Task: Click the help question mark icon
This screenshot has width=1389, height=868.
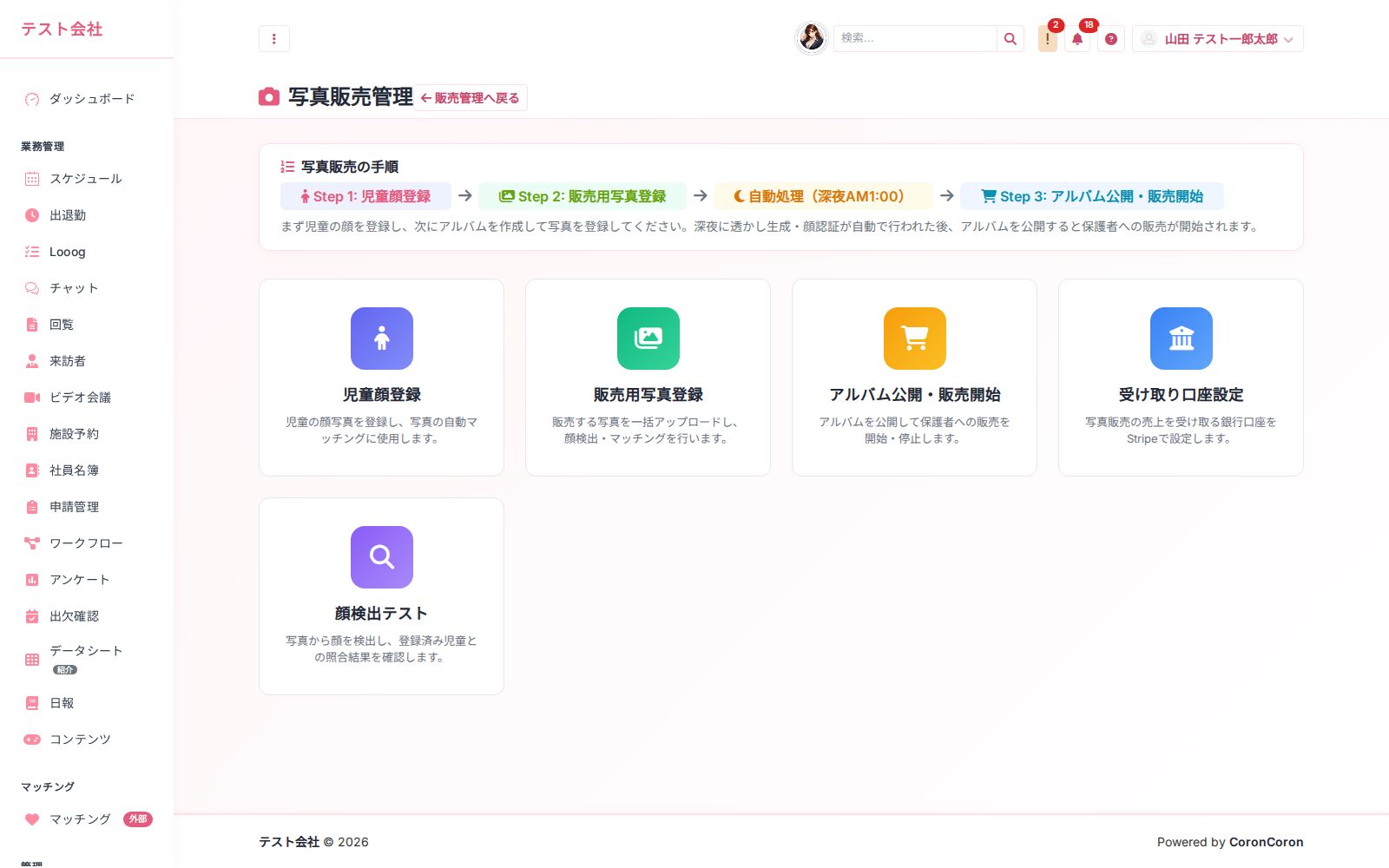Action: pos(1110,39)
